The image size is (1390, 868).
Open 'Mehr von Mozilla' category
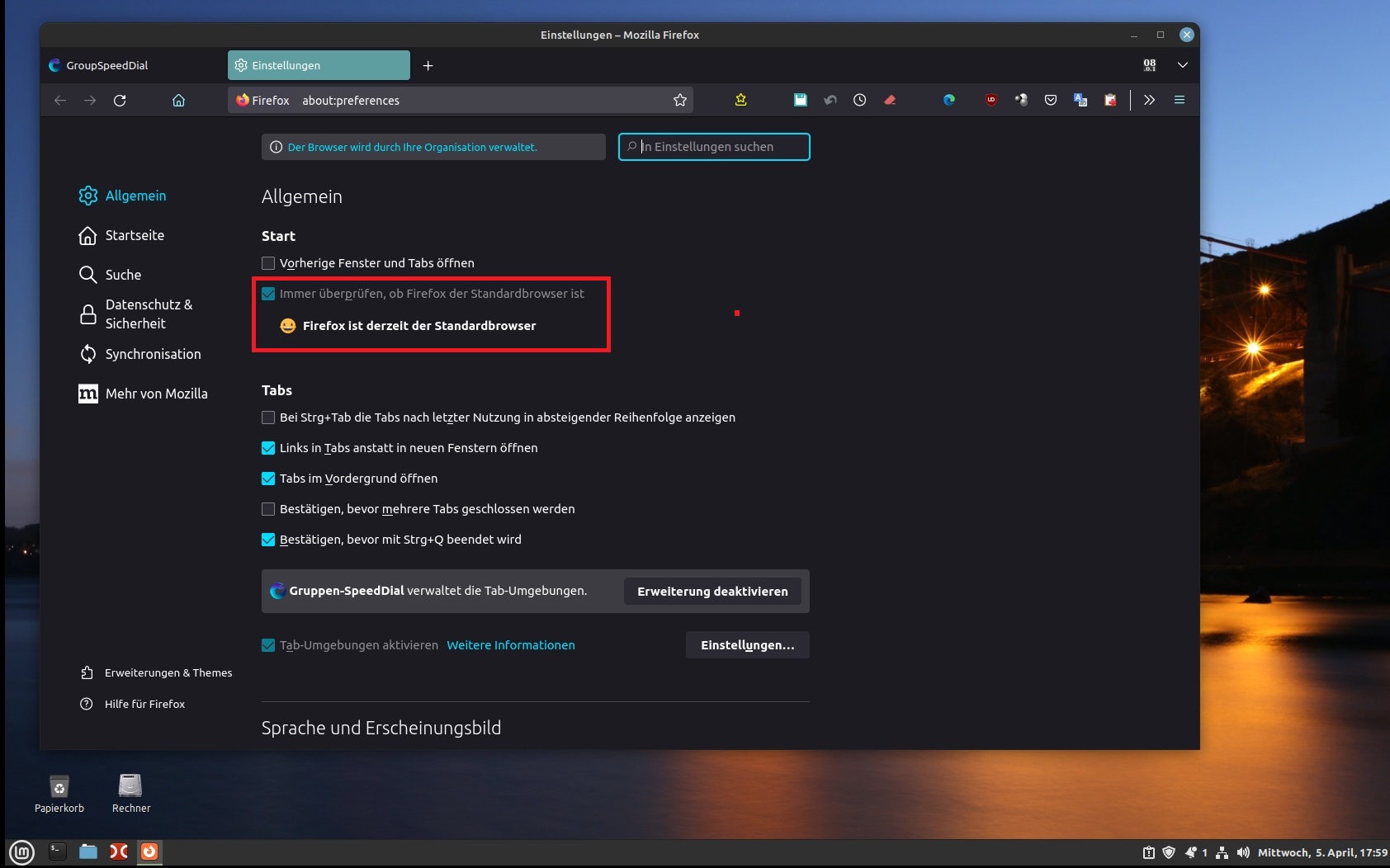143,394
